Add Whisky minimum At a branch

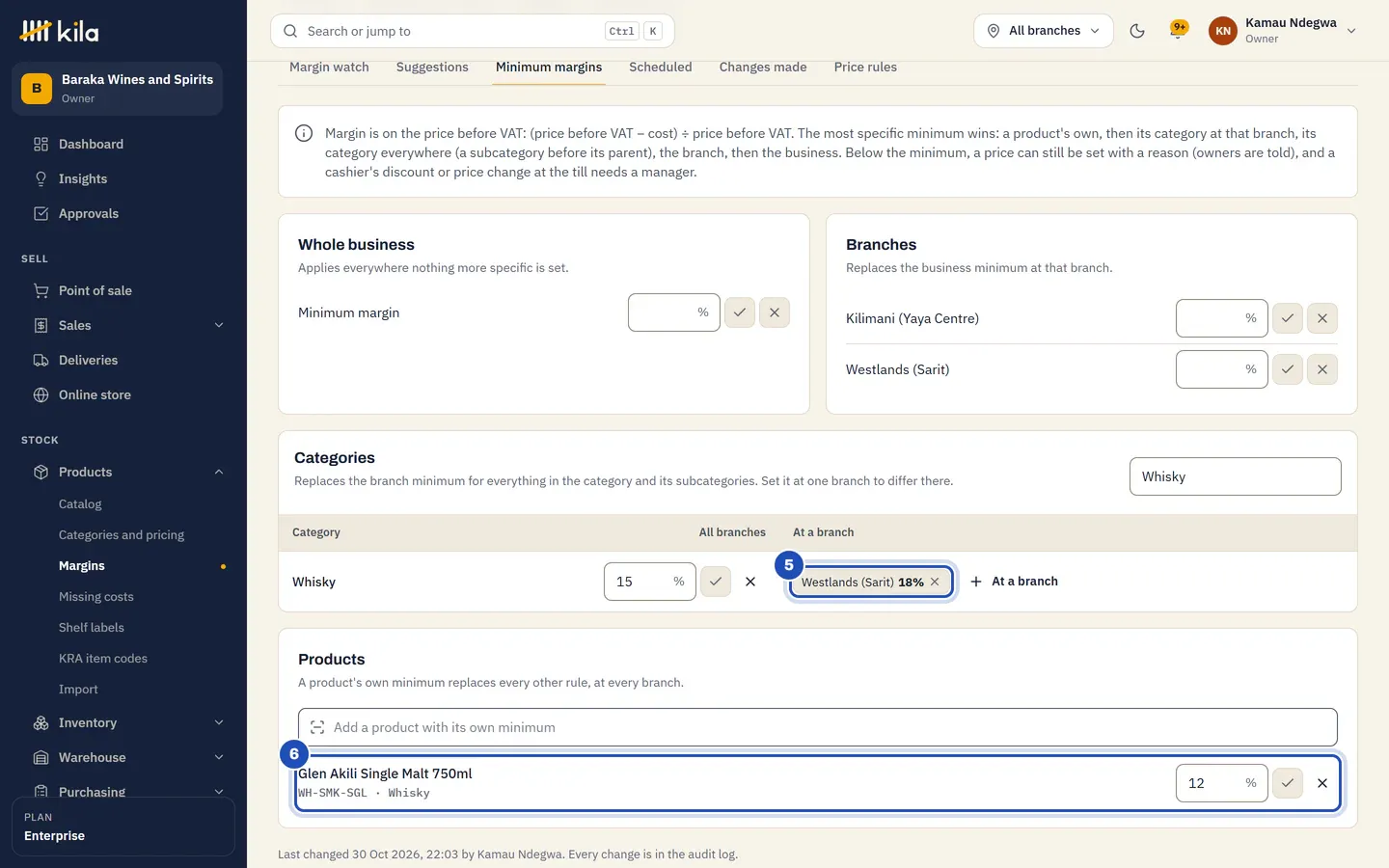click(x=1014, y=582)
